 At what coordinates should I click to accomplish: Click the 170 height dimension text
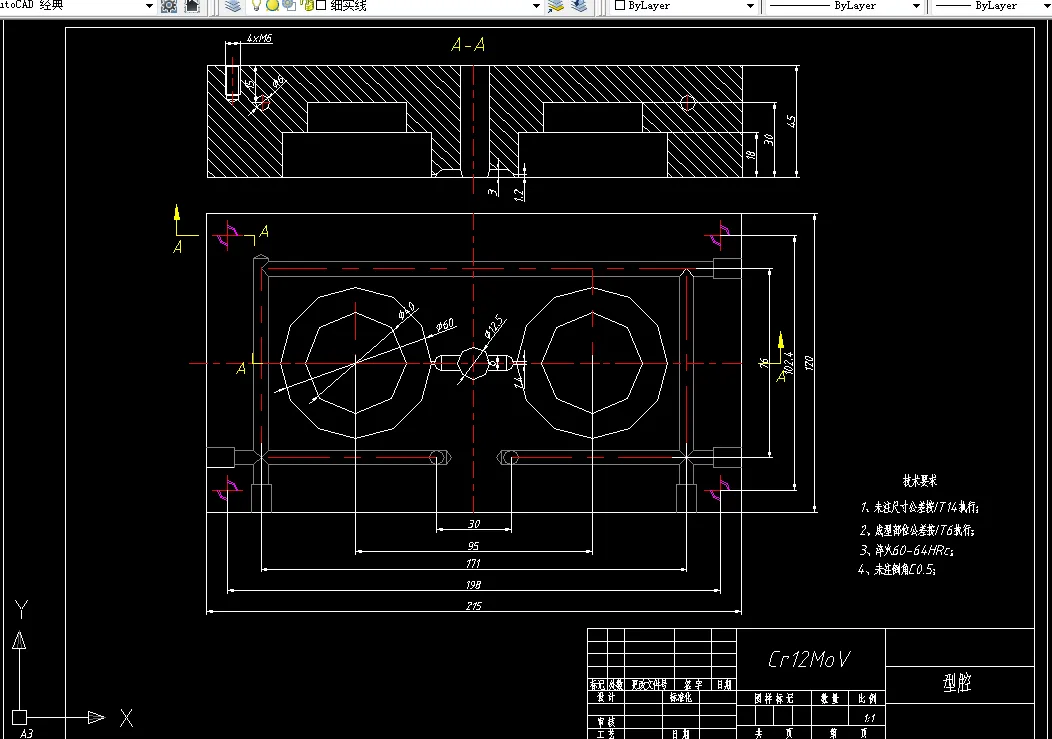[x=809, y=363]
